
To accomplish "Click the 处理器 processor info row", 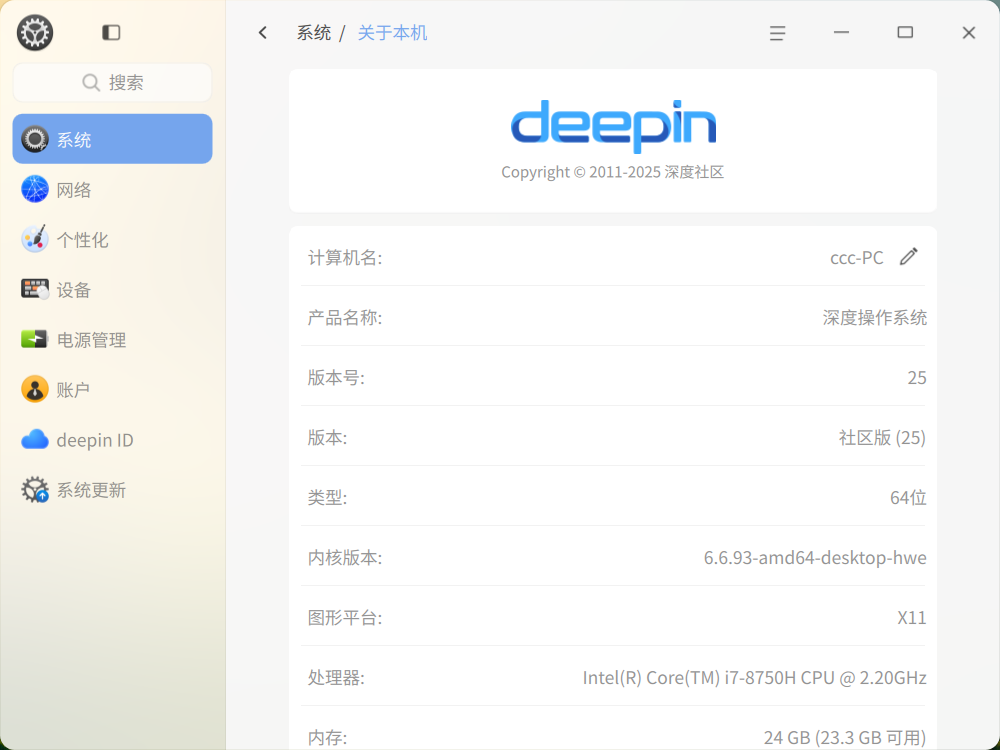I will click(614, 677).
